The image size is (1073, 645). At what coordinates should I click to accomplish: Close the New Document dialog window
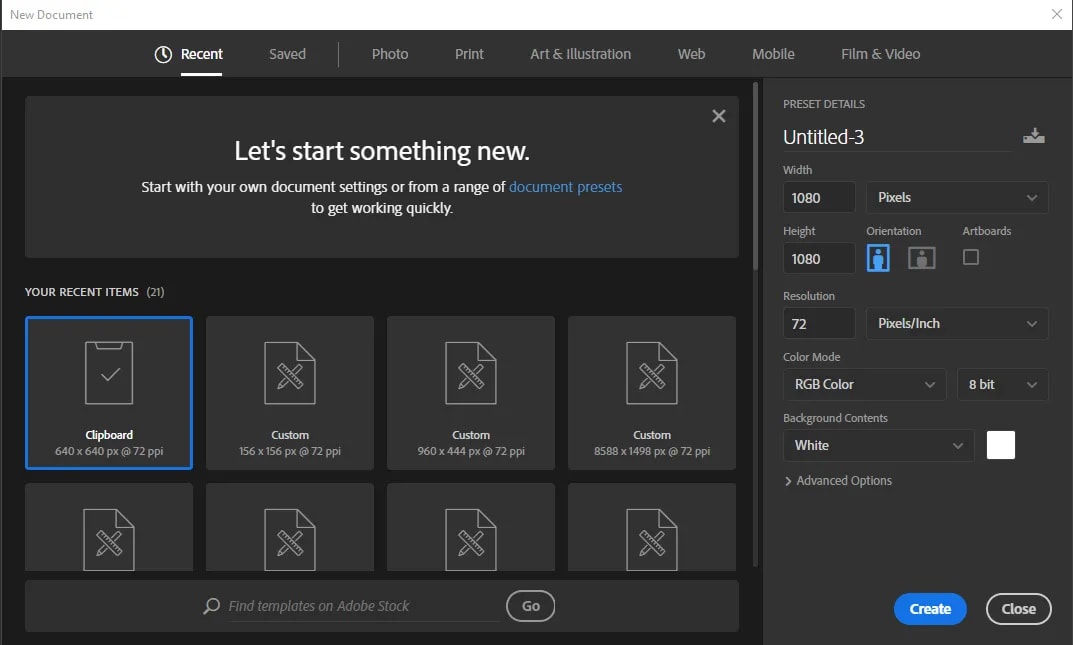(x=1057, y=14)
